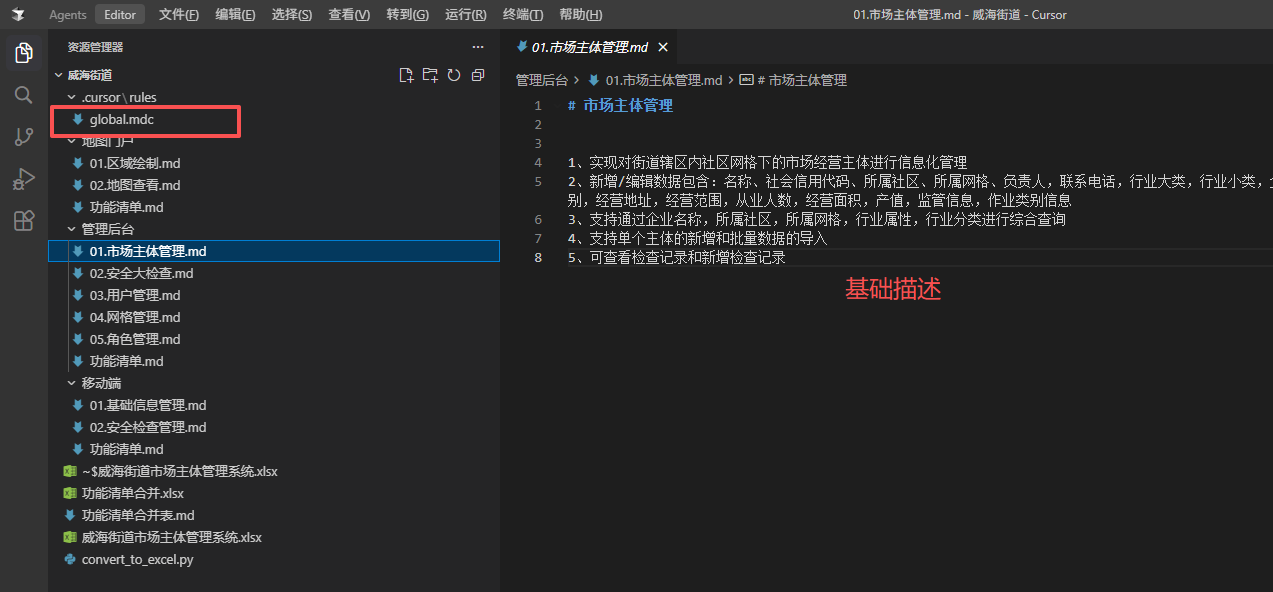Refresh the explorer file tree
This screenshot has height=592, width=1273.
454,75
